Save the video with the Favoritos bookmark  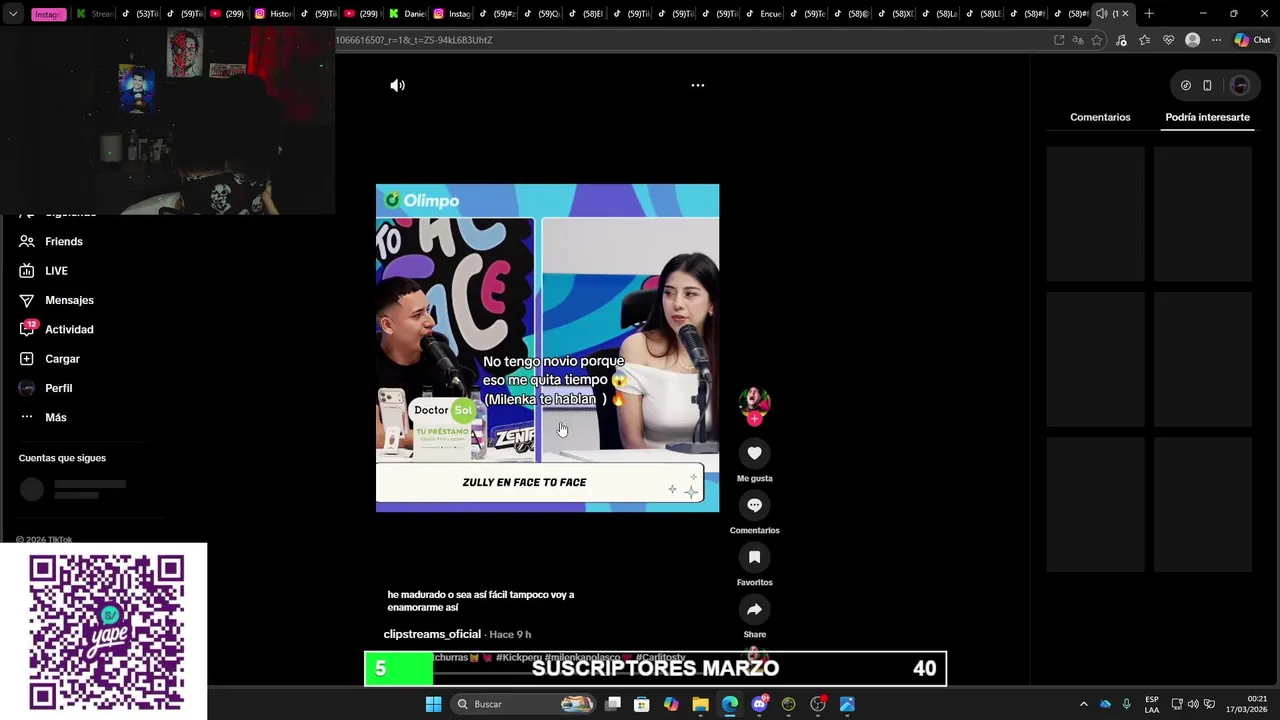point(754,557)
